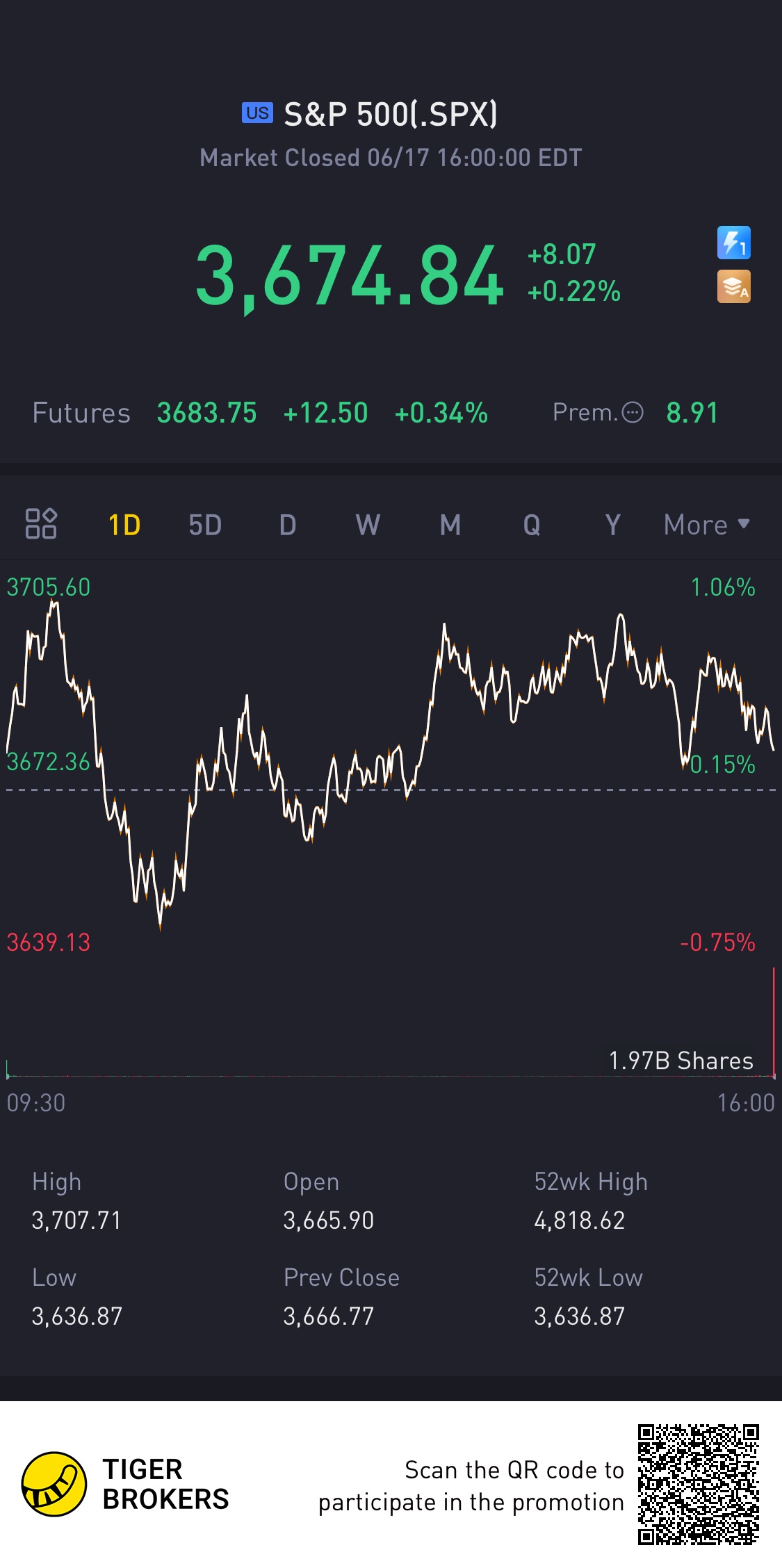782x1568 pixels.
Task: Select the yearly Y chart tab
Action: (612, 525)
